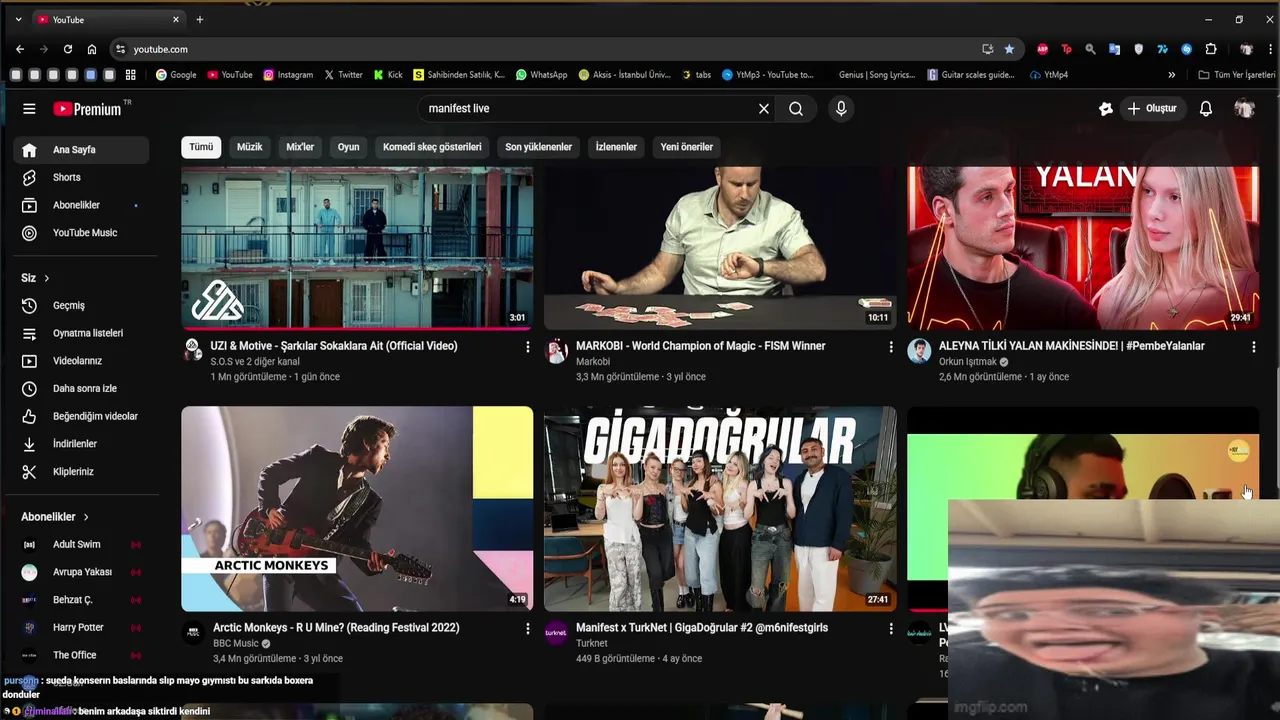Select the Oyun filter chip
This screenshot has height=720, width=1280.
pyautogui.click(x=348, y=147)
